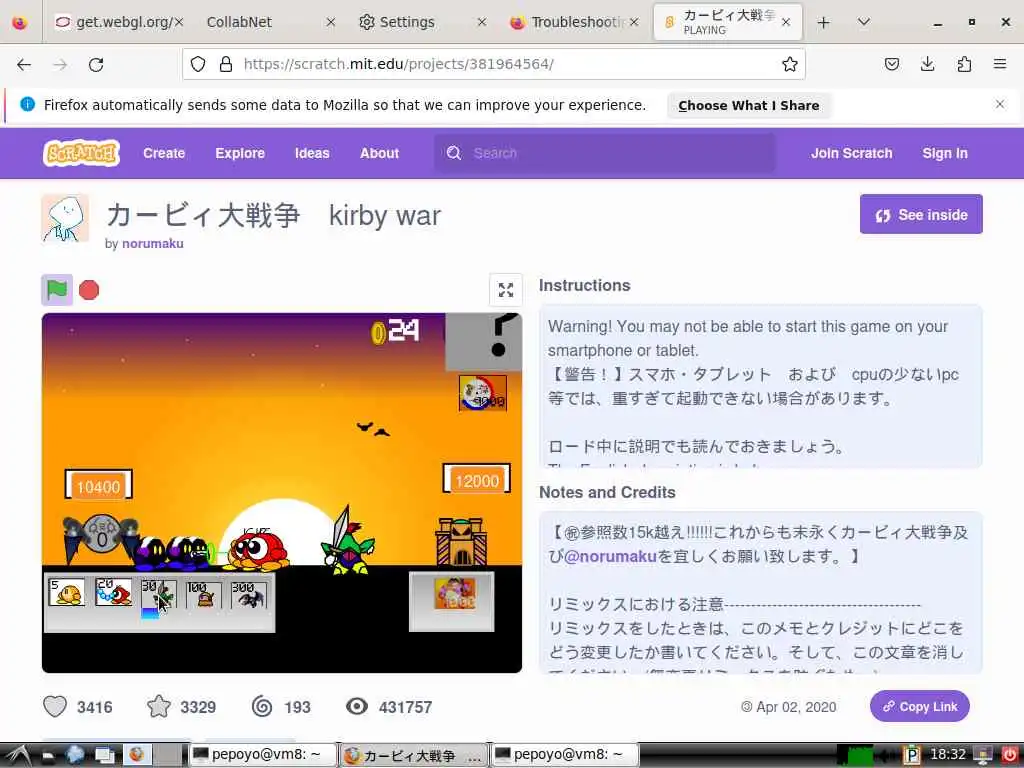1024x768 pixels.
Task: Open norumaku's profile link
Action: click(x=153, y=244)
